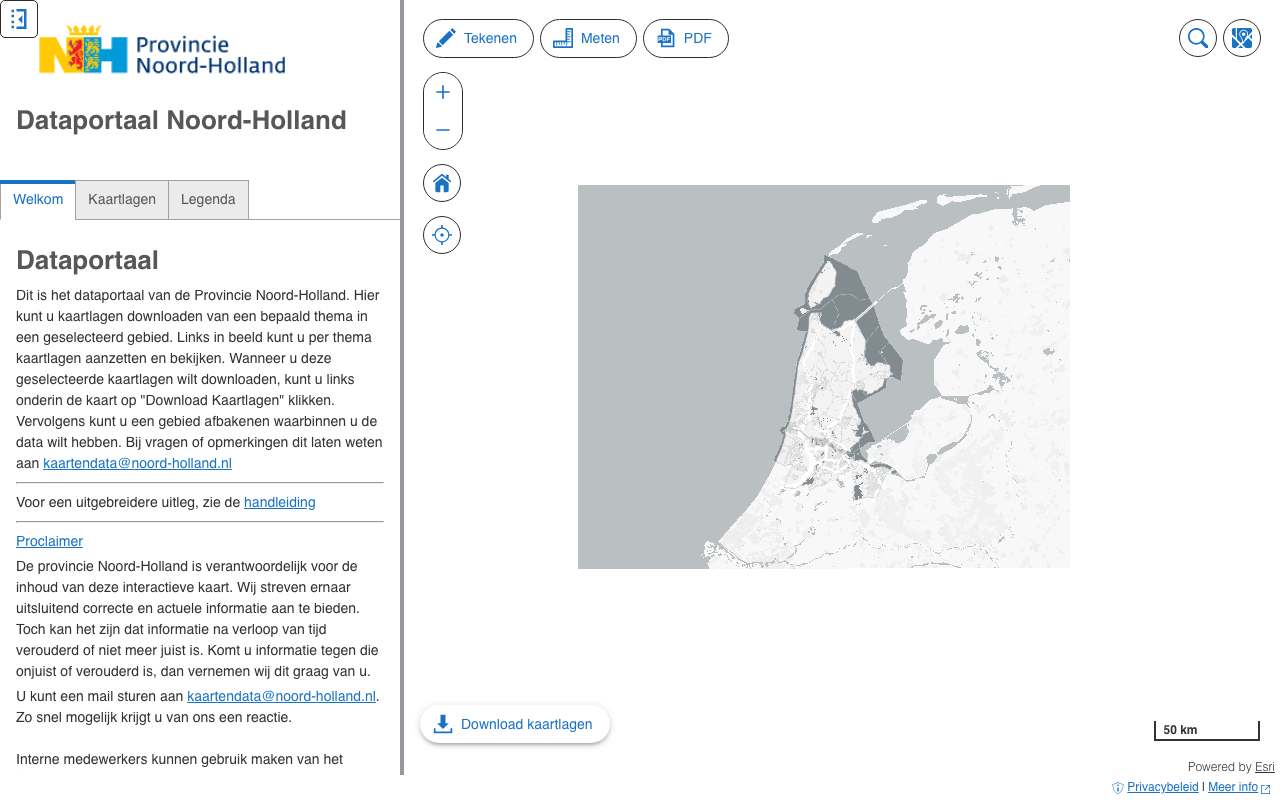Click the map pin icon button
The width and height of the screenshot is (1280, 800).
coord(1242,39)
